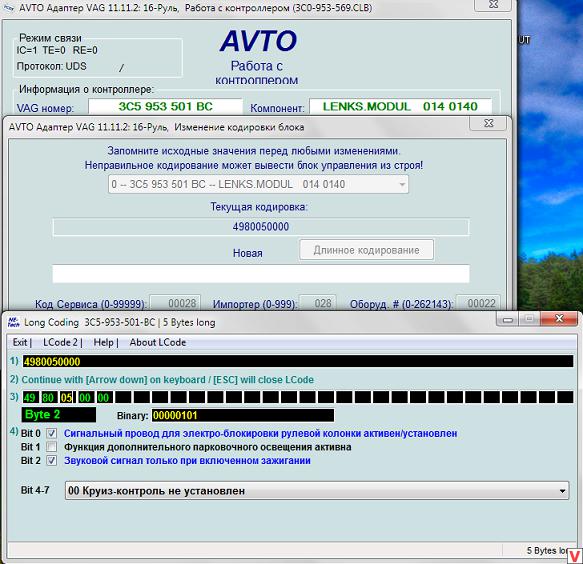
Task: Click the Bit 2 sound signal description text
Action: click(187, 461)
